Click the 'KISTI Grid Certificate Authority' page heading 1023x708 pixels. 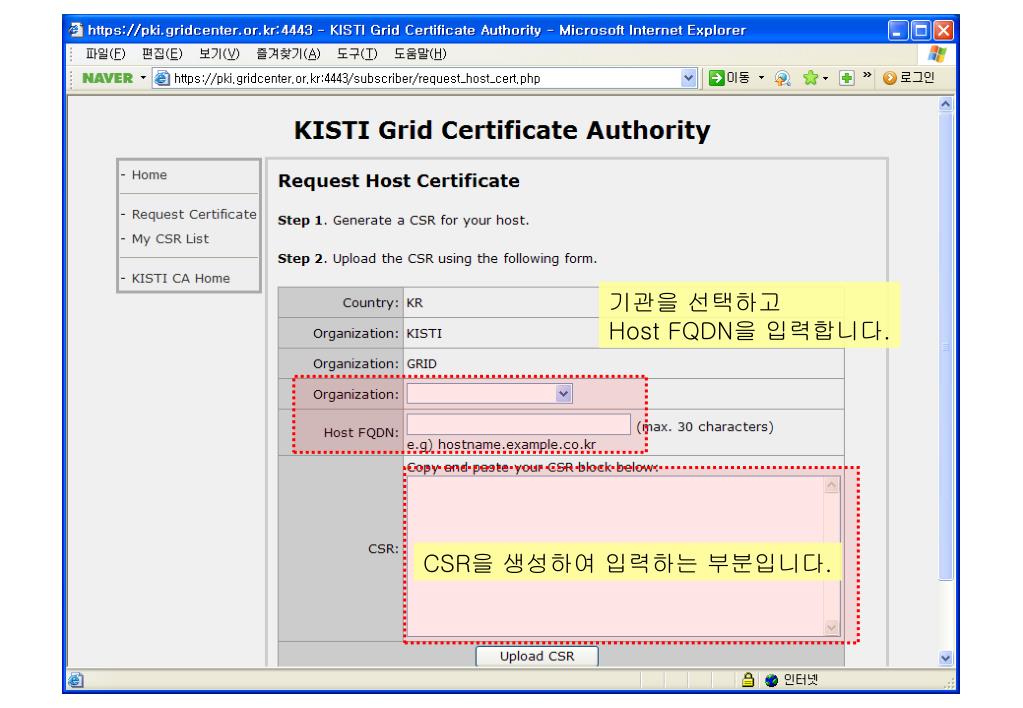tap(502, 131)
